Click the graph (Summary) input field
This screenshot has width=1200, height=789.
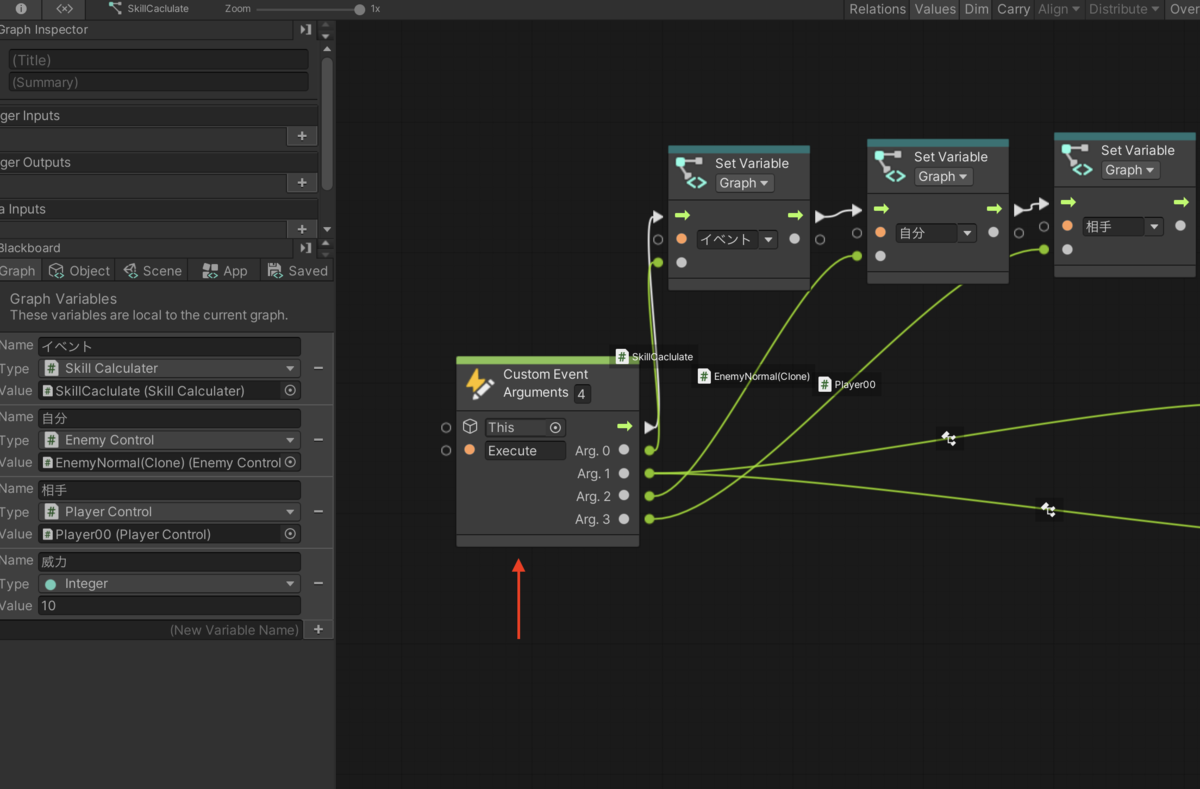pyautogui.click(x=159, y=82)
